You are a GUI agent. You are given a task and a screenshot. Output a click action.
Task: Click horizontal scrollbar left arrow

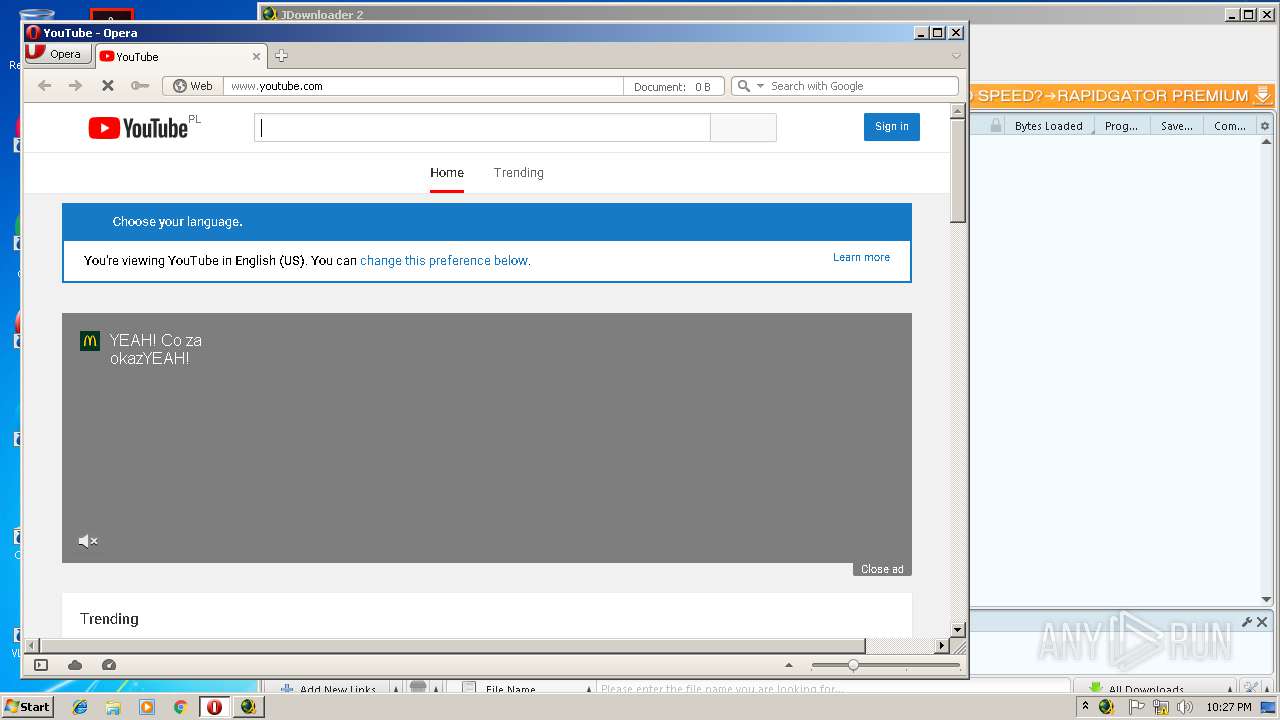[x=32, y=646]
